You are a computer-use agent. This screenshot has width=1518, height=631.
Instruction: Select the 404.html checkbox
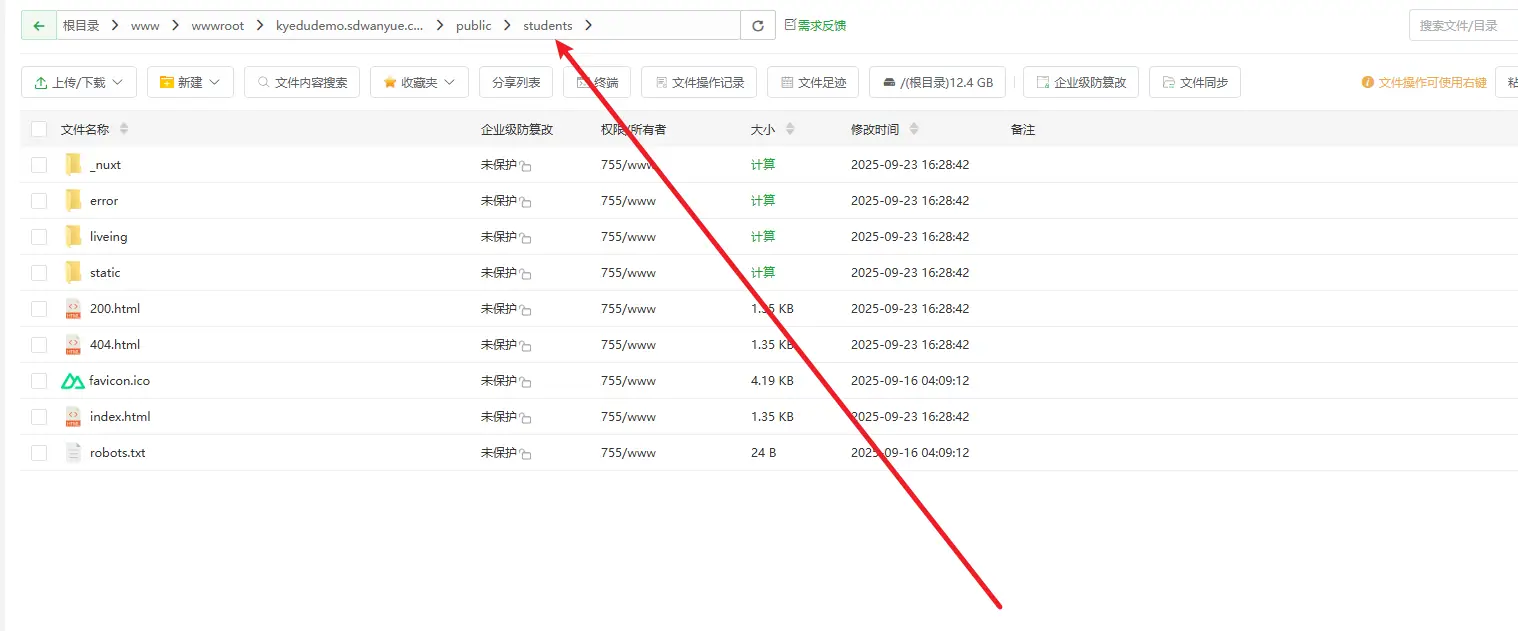(39, 345)
